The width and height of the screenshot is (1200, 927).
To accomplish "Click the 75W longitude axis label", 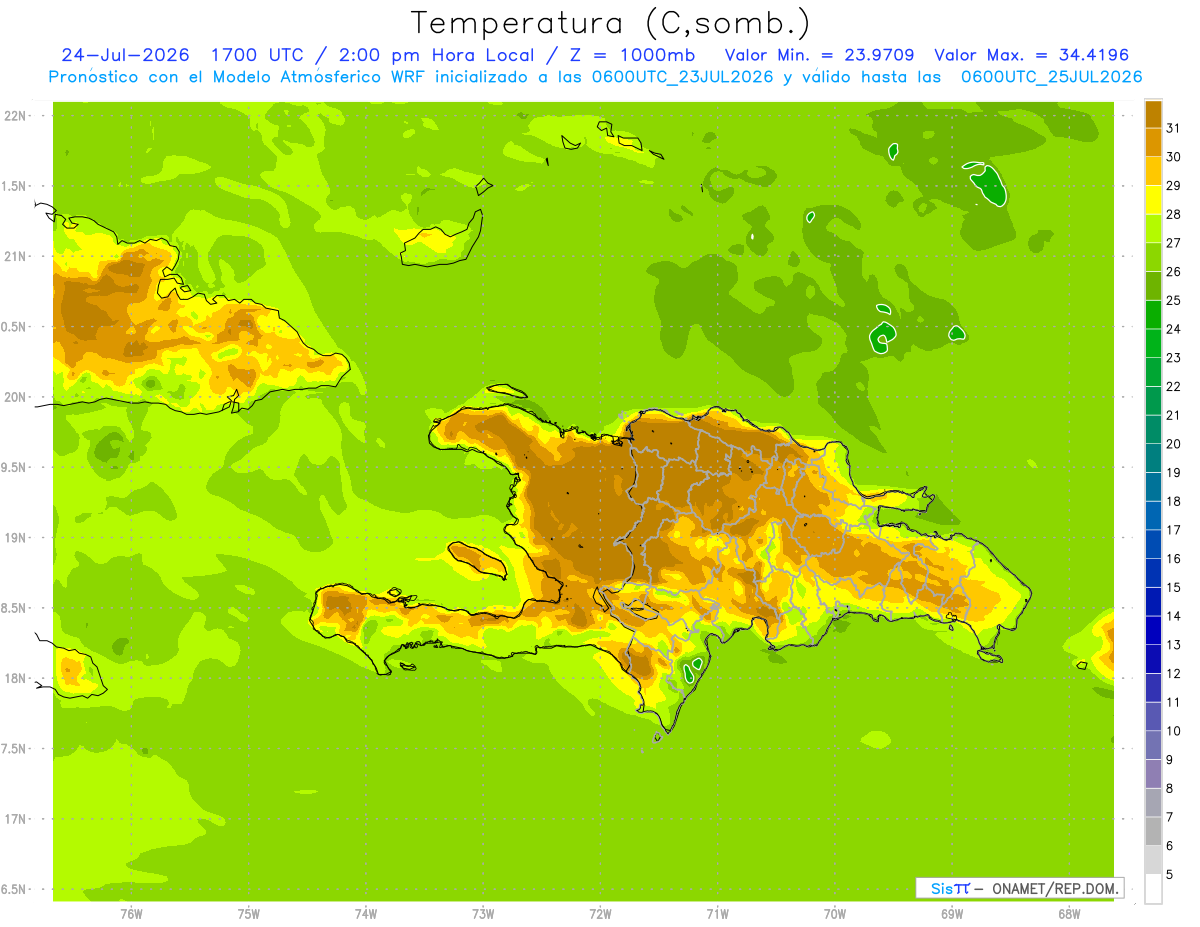I will (x=248, y=914).
